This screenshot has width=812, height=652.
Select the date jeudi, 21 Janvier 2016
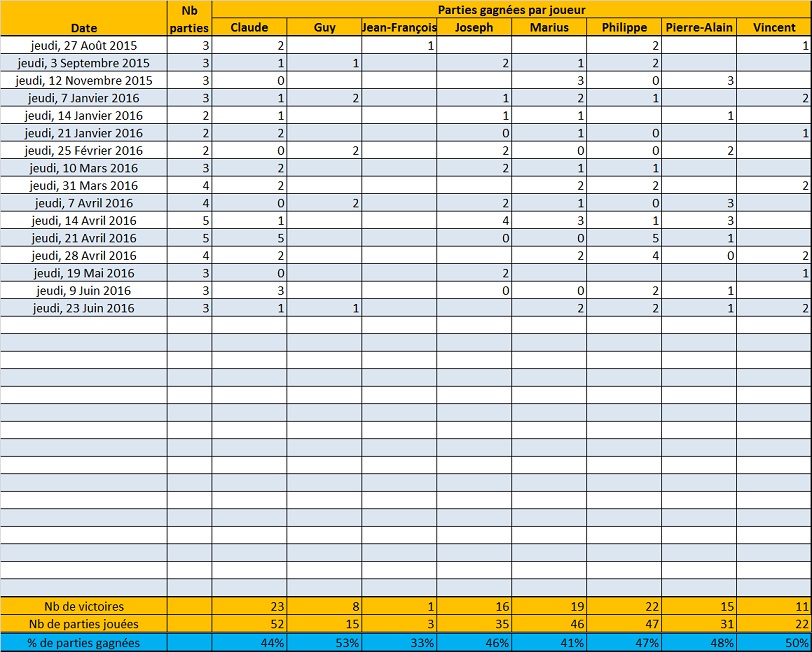click(83, 133)
